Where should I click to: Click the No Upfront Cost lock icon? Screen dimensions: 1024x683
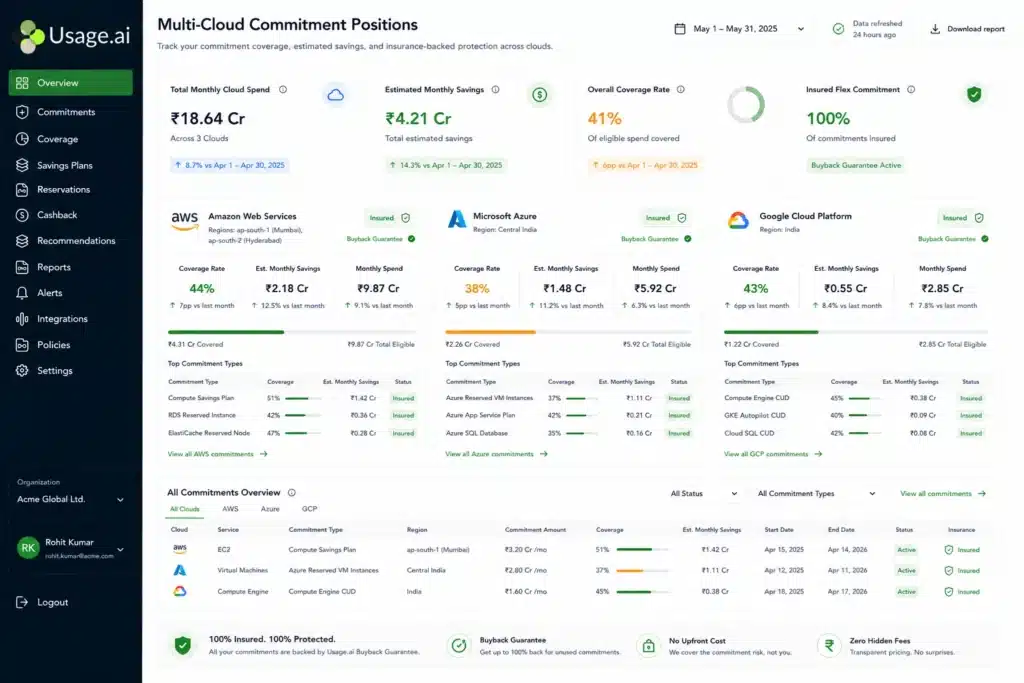(x=648, y=646)
